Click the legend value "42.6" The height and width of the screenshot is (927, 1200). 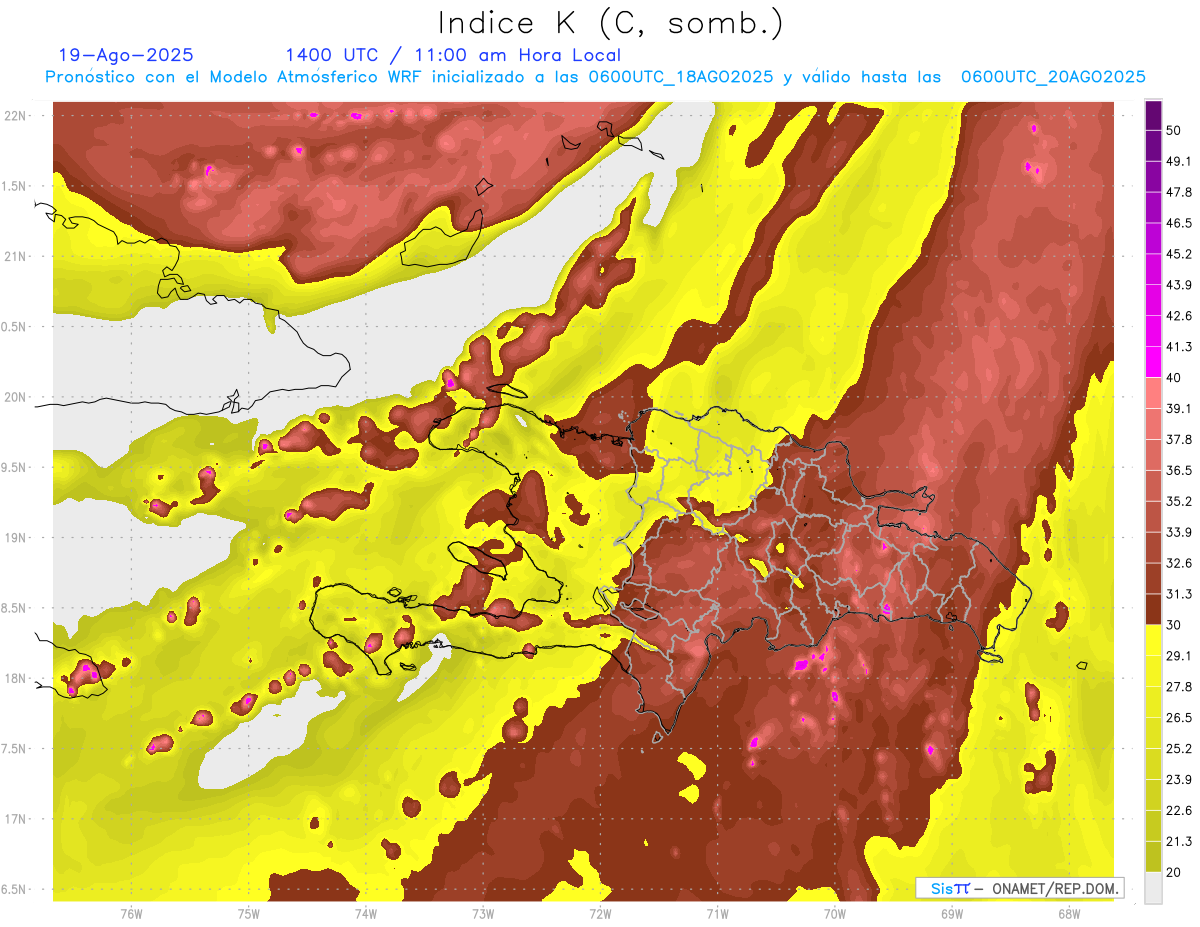(x=1178, y=316)
